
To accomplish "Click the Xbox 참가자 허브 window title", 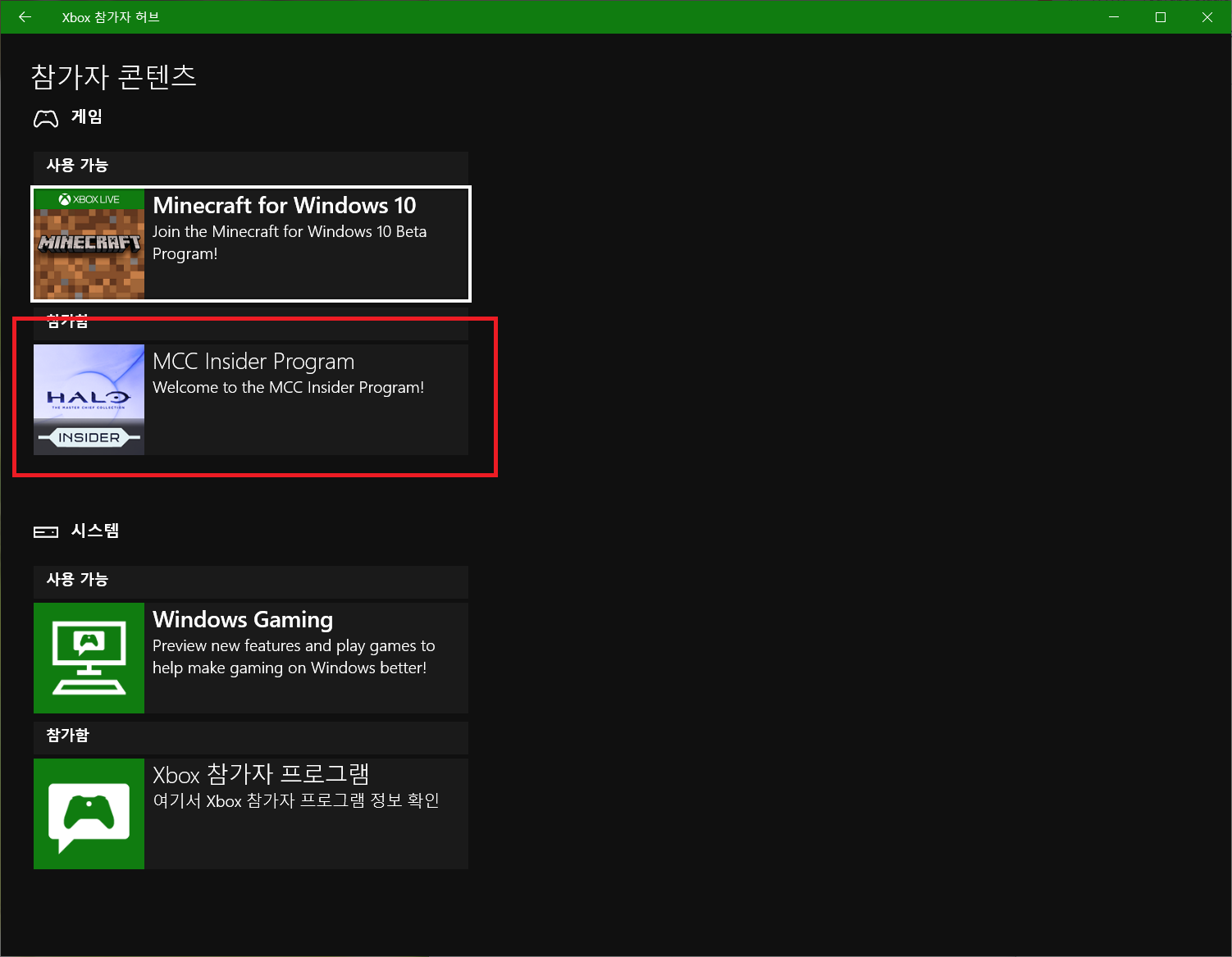I will click(x=111, y=17).
